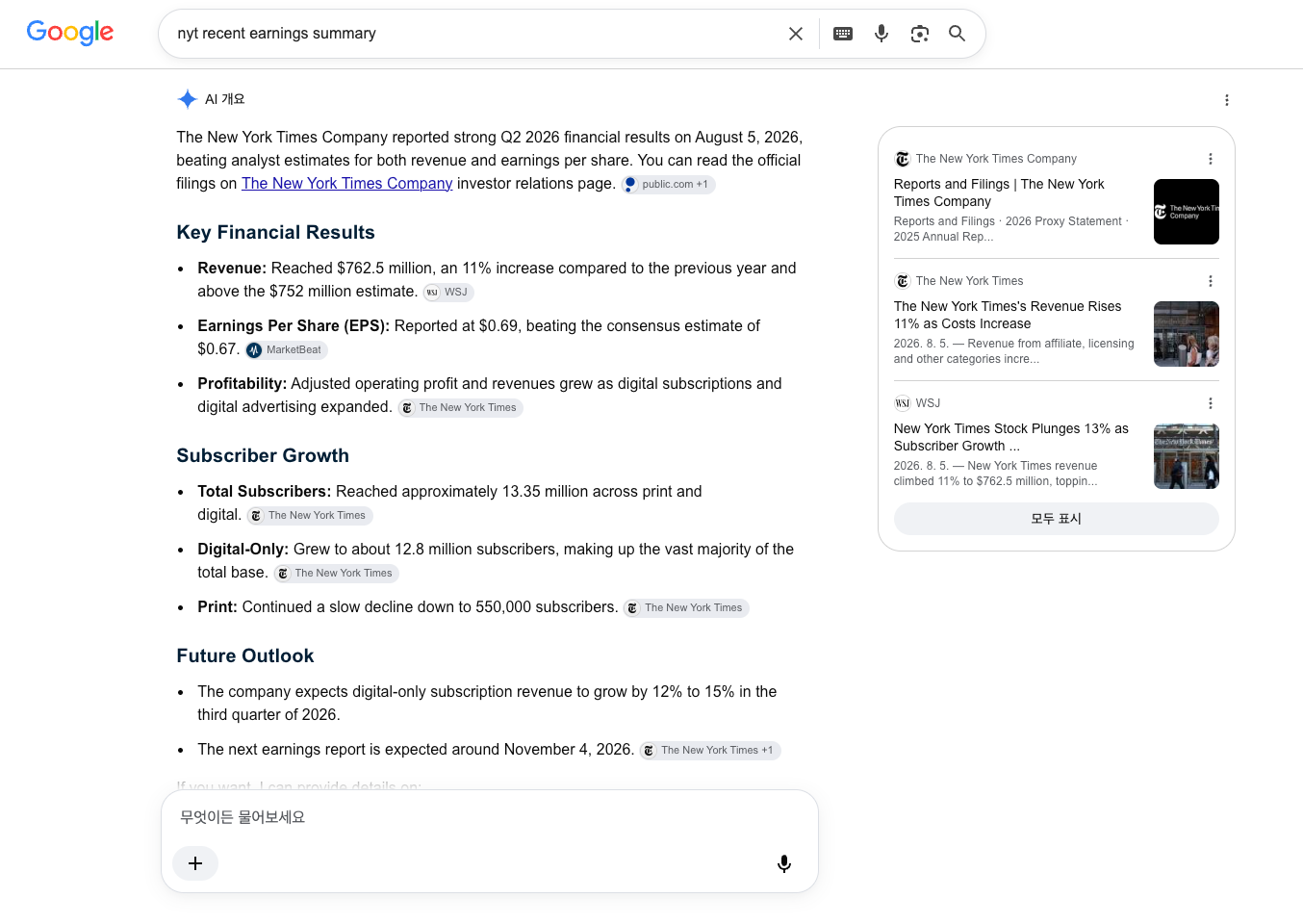This screenshot has width=1303, height=924.
Task: Click into the 무엇이든 물어보세요 ask field
Action: pos(490,817)
